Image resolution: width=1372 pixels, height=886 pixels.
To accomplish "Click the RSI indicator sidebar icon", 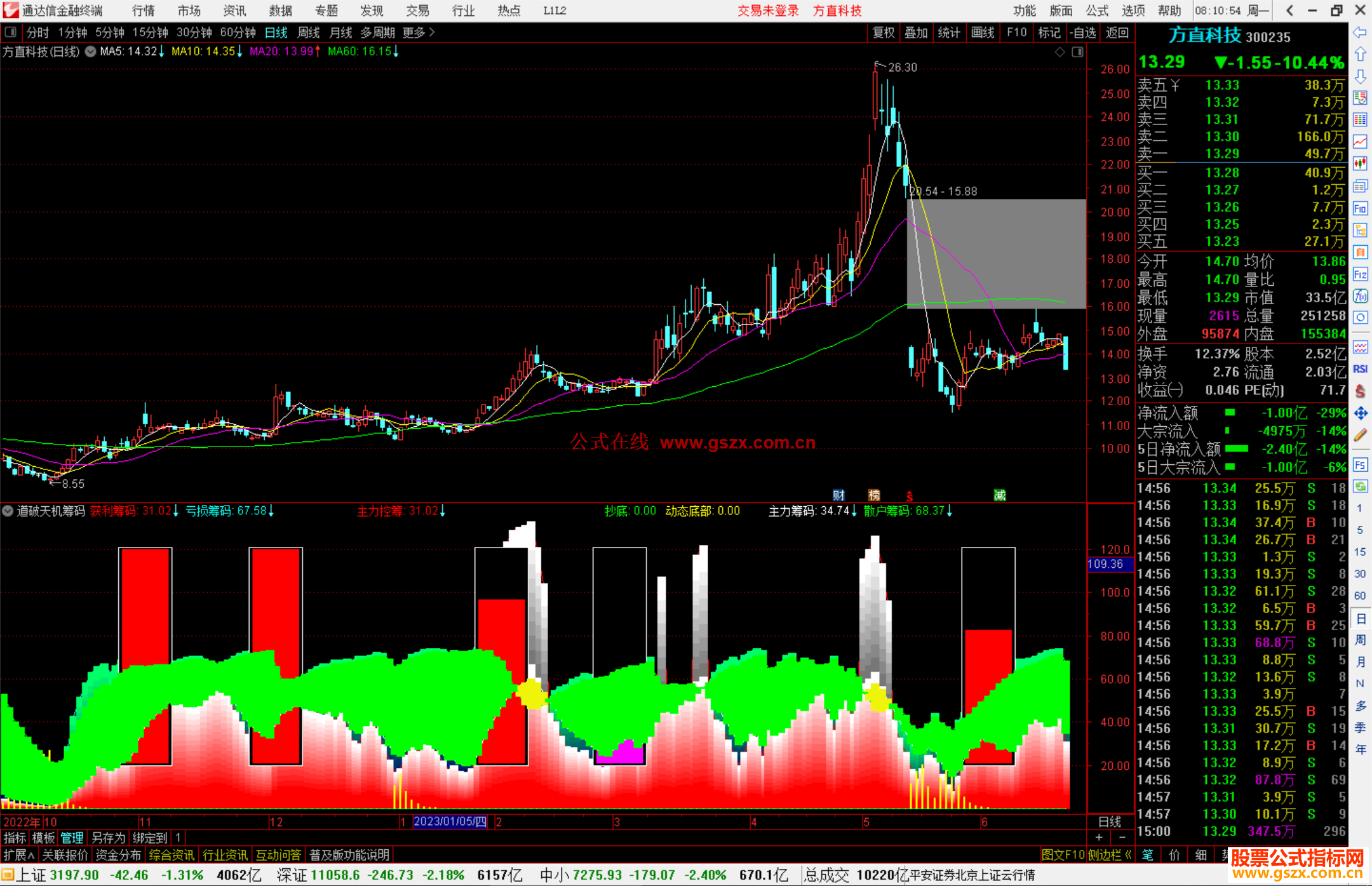I will pos(1360,369).
